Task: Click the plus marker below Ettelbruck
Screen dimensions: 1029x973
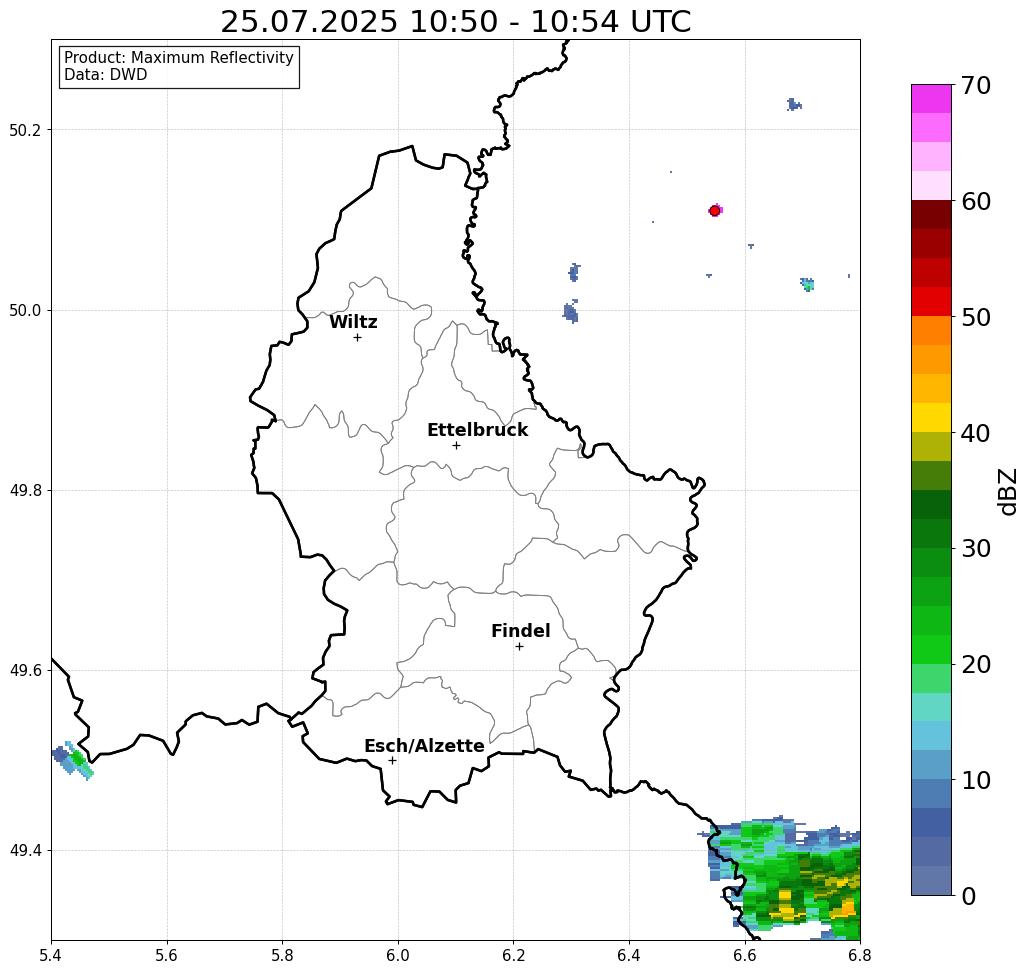Action: click(x=457, y=445)
